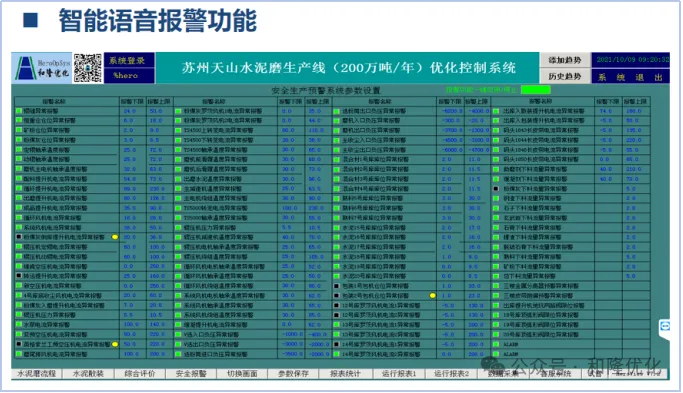Toggle the 总下料流量异常报警 checkbox
Screen dimensions: 683x393
(x=496, y=276)
